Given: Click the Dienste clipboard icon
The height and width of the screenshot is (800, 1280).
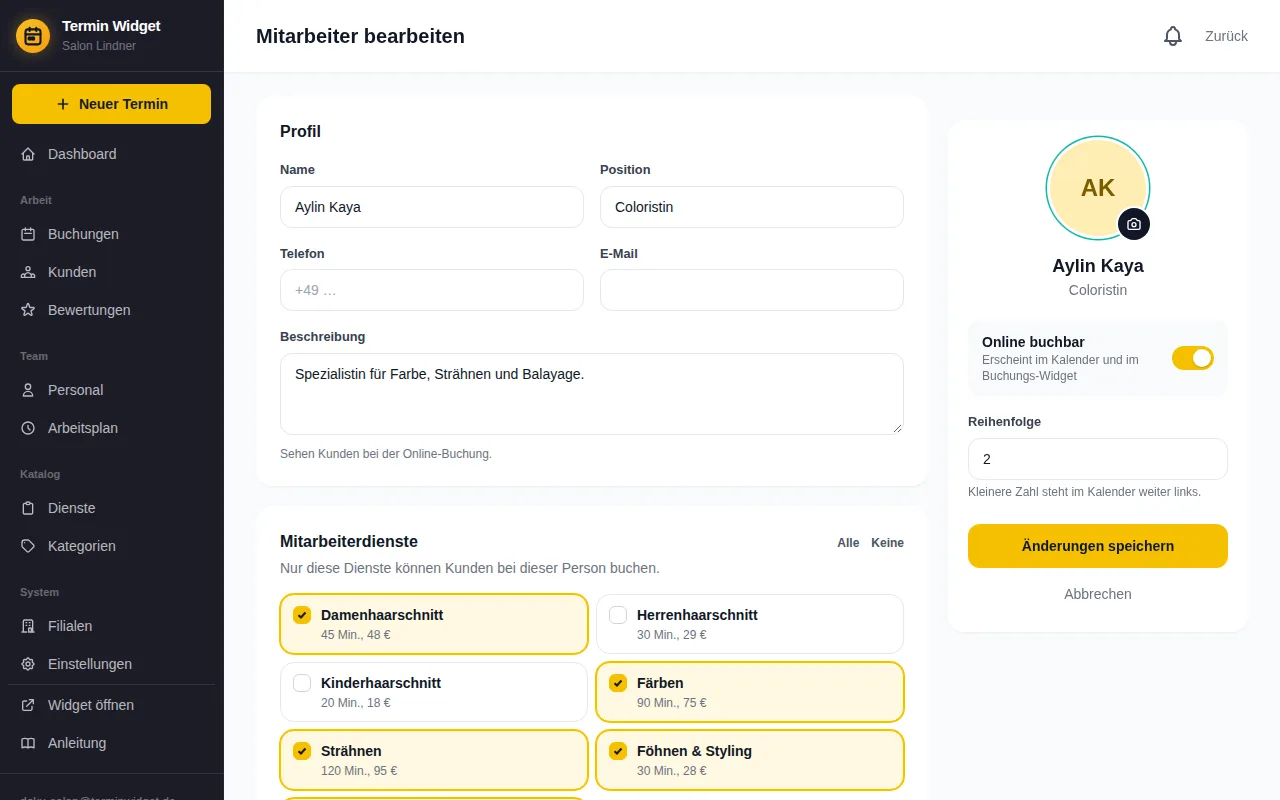Looking at the screenshot, I should pos(28,508).
